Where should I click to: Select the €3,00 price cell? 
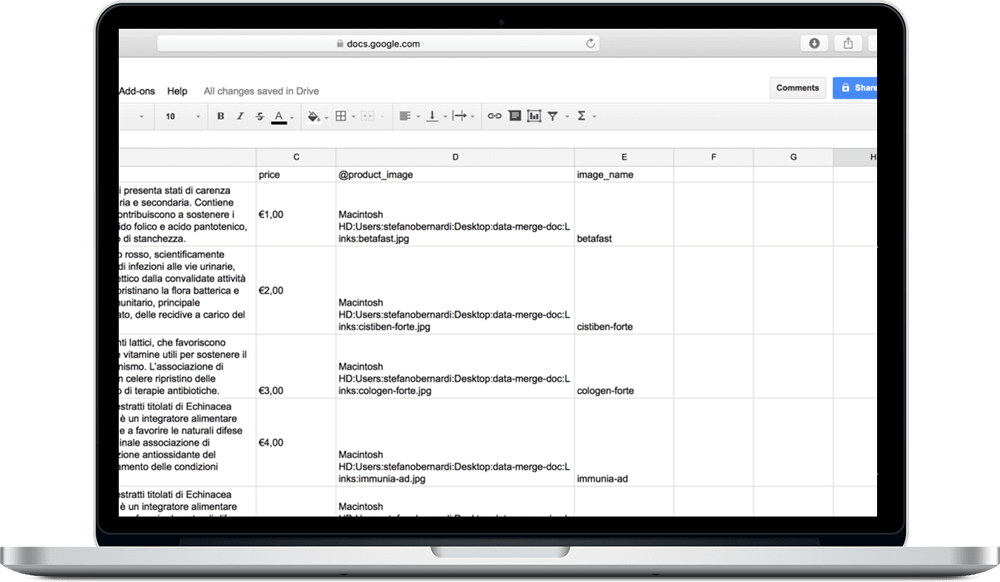pyautogui.click(x=296, y=367)
